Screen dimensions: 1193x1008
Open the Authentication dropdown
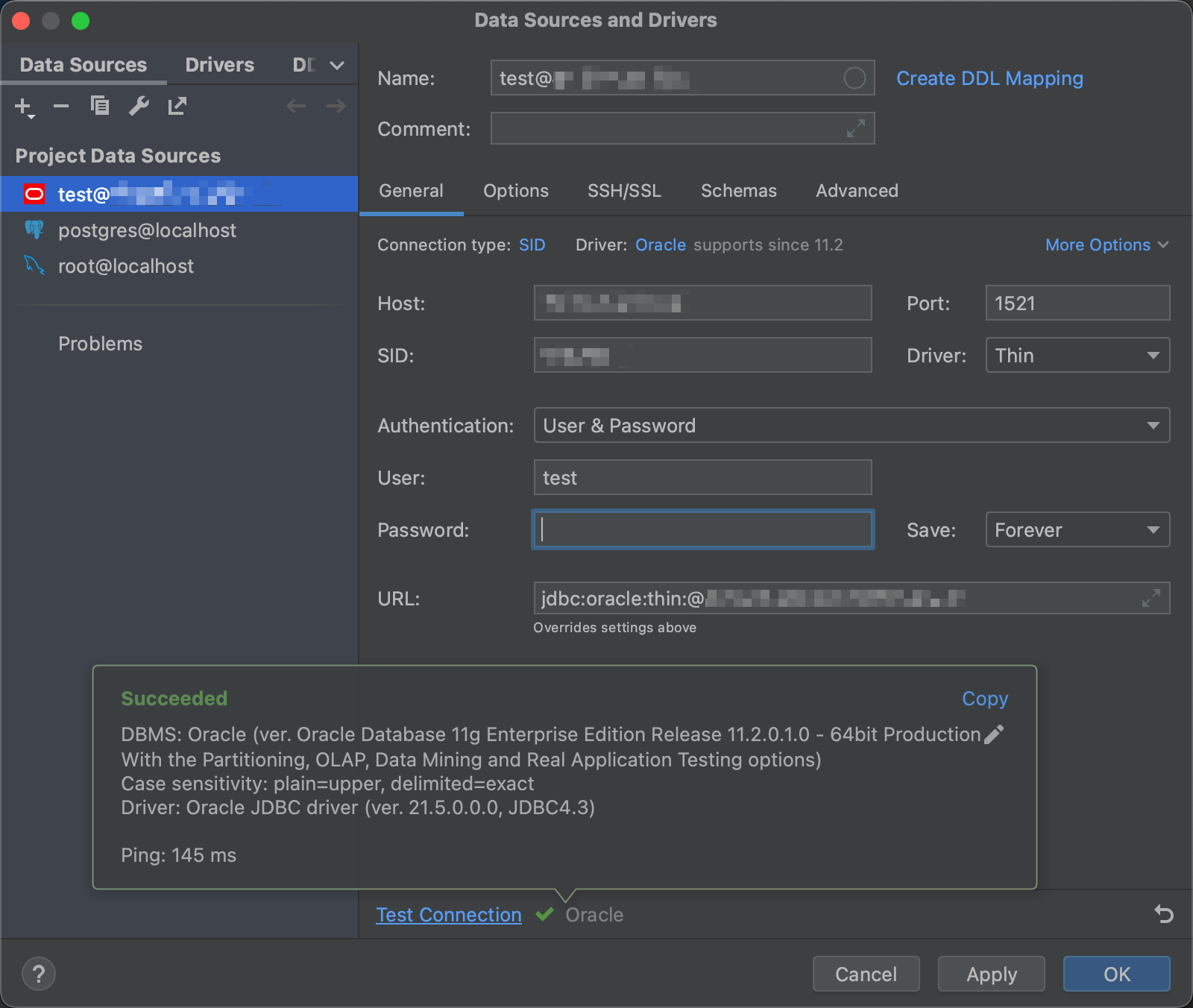tap(852, 425)
